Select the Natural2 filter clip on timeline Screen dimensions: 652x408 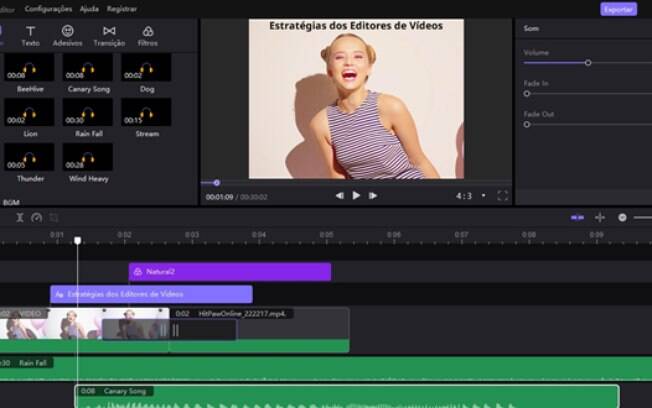tap(230, 272)
